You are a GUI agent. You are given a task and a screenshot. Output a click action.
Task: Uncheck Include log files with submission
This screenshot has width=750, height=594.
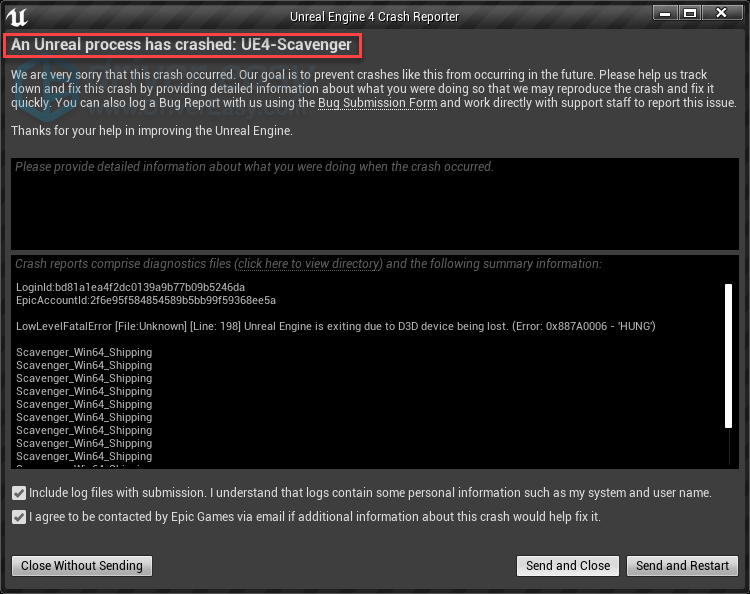[x=19, y=493]
